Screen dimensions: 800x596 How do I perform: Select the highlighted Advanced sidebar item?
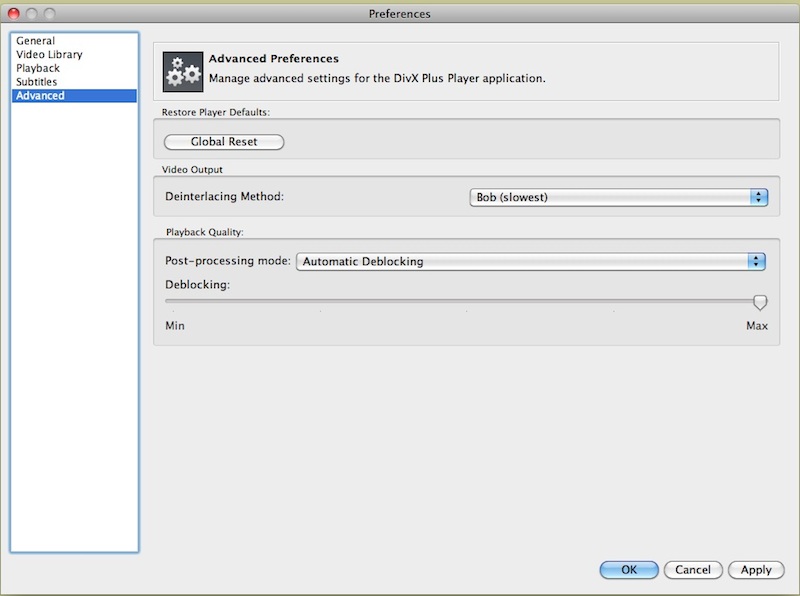(40, 96)
